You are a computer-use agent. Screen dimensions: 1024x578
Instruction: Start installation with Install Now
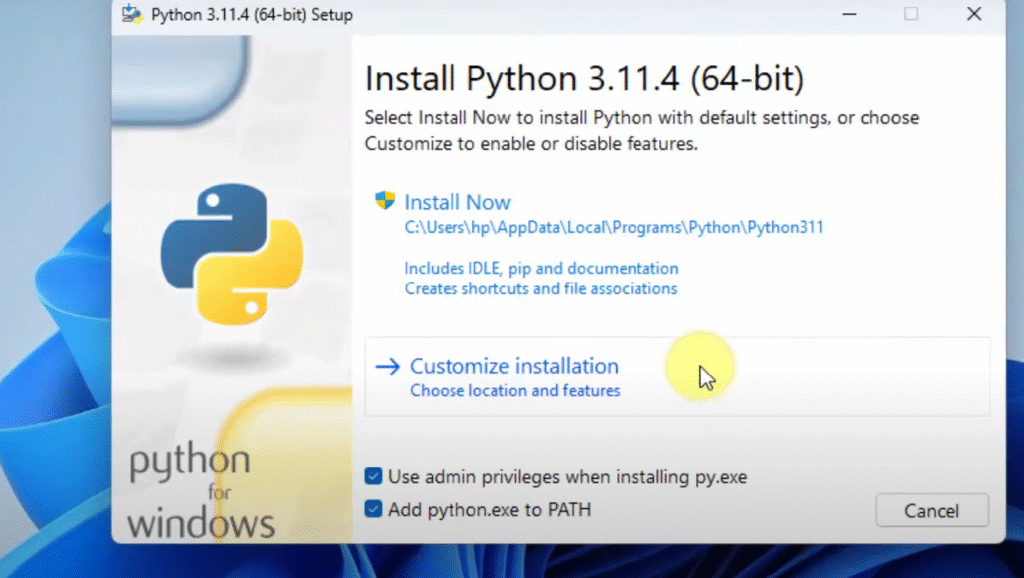pos(457,202)
